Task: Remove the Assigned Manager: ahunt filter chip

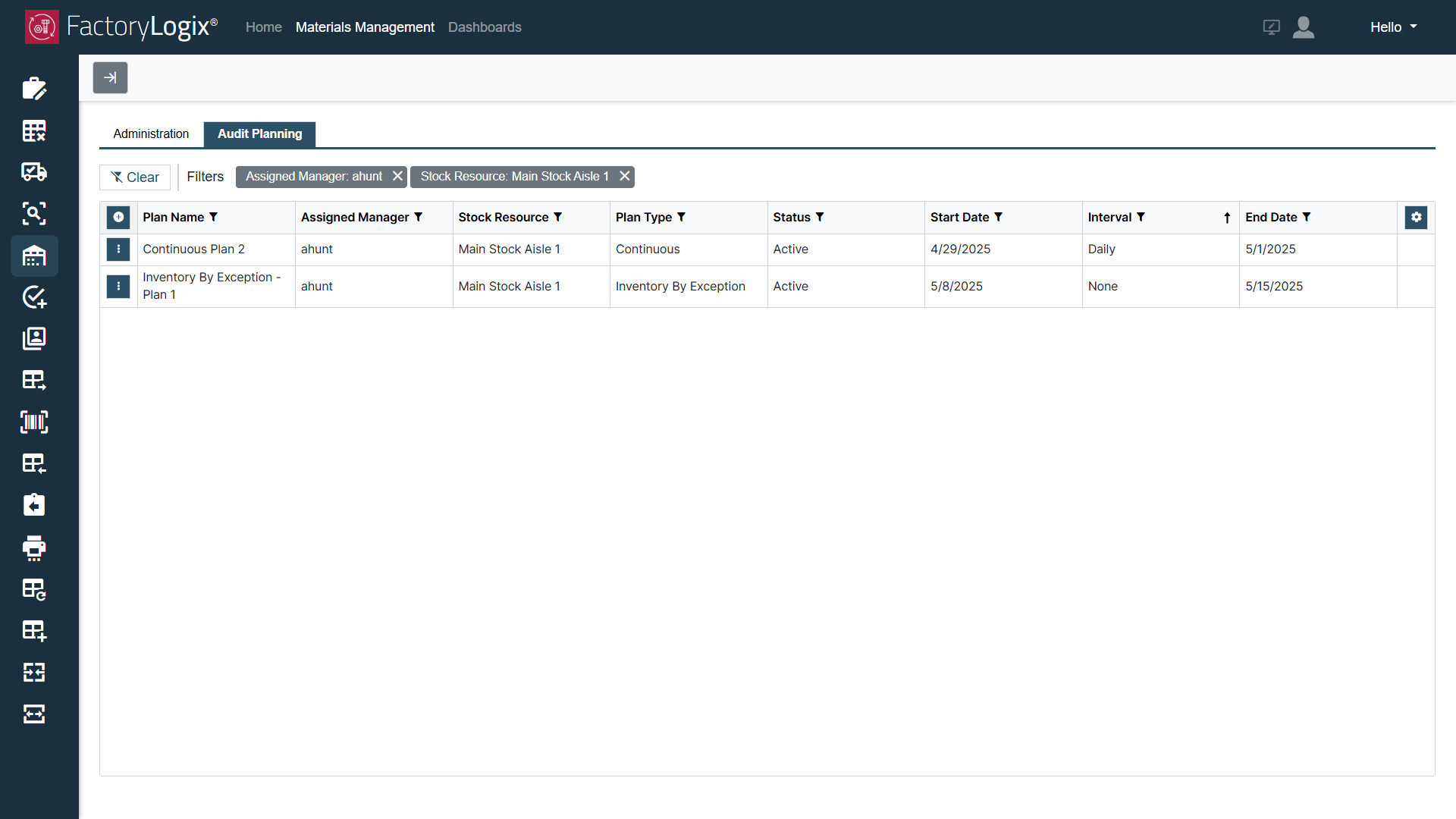Action: tap(397, 176)
